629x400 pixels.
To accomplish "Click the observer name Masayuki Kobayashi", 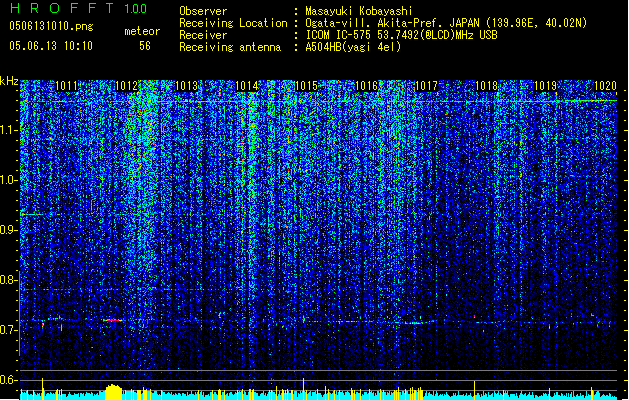I will [358, 11].
